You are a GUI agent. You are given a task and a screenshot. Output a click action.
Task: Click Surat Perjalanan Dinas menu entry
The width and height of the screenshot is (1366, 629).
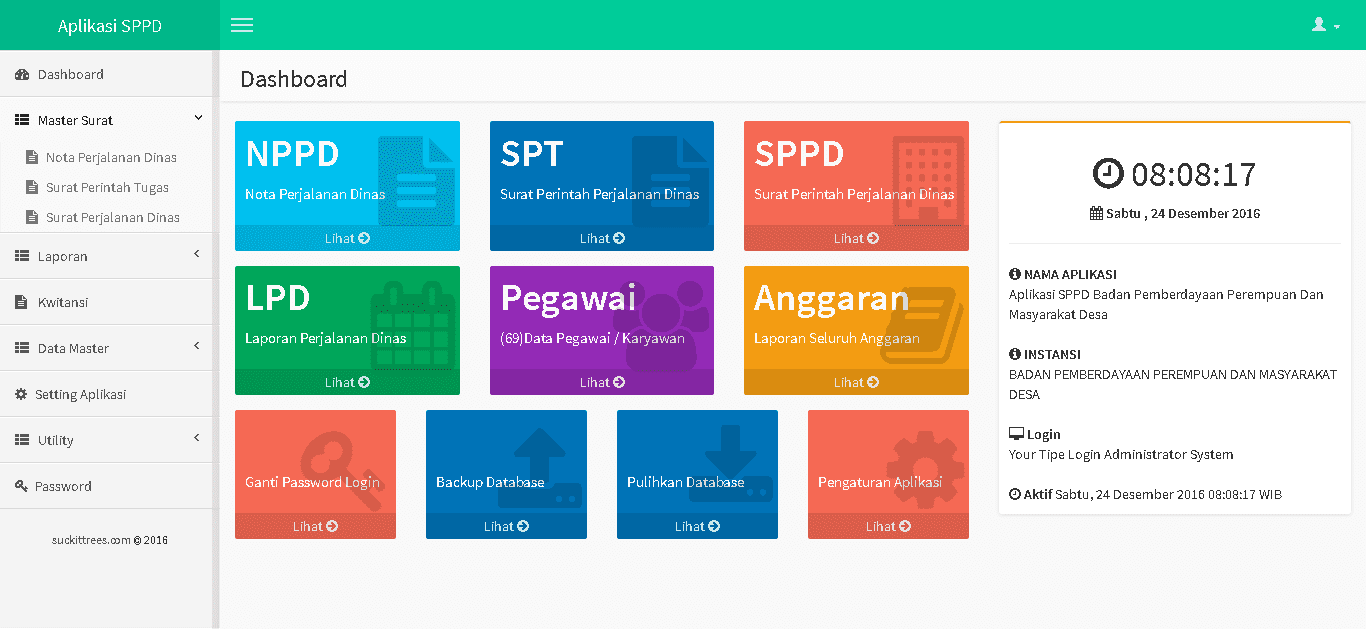point(111,217)
